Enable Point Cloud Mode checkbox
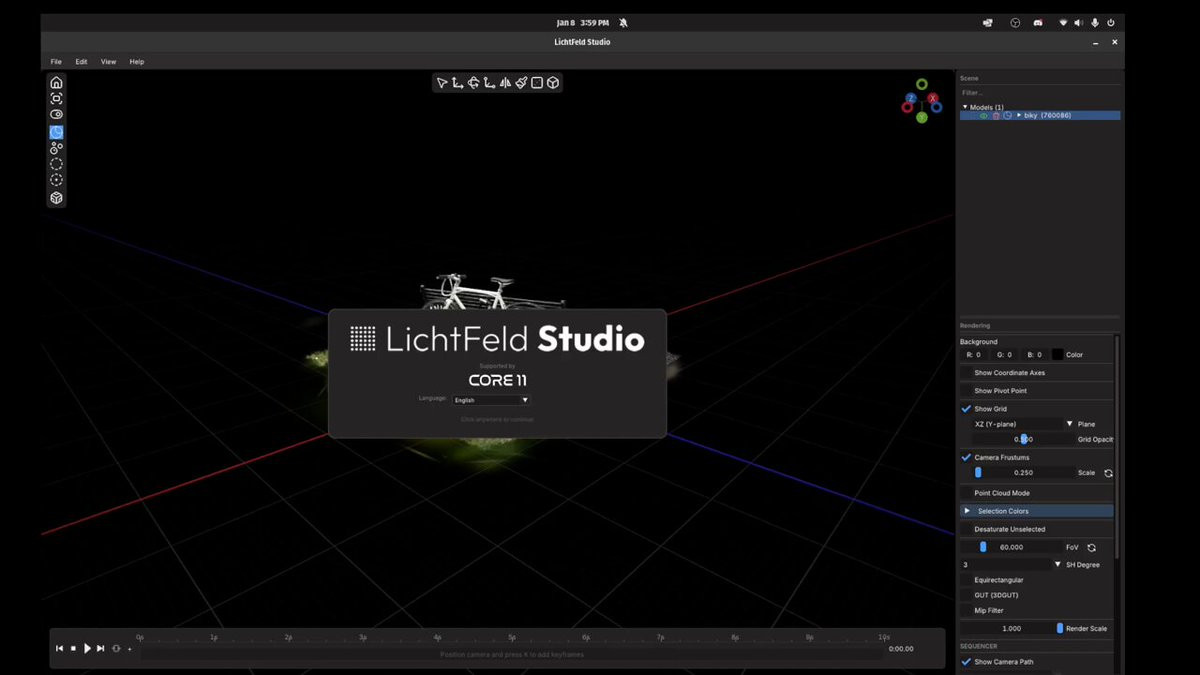1200x675 pixels. (966, 493)
